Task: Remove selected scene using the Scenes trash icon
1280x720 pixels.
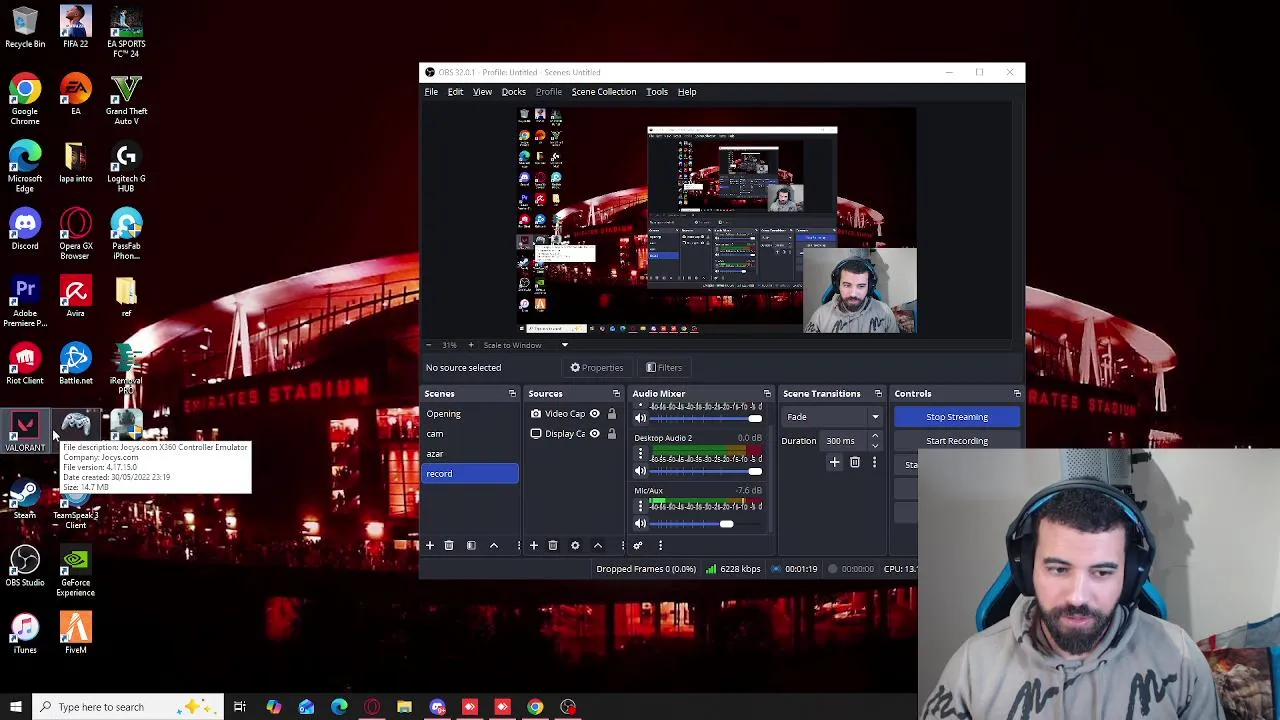Action: 449,545
